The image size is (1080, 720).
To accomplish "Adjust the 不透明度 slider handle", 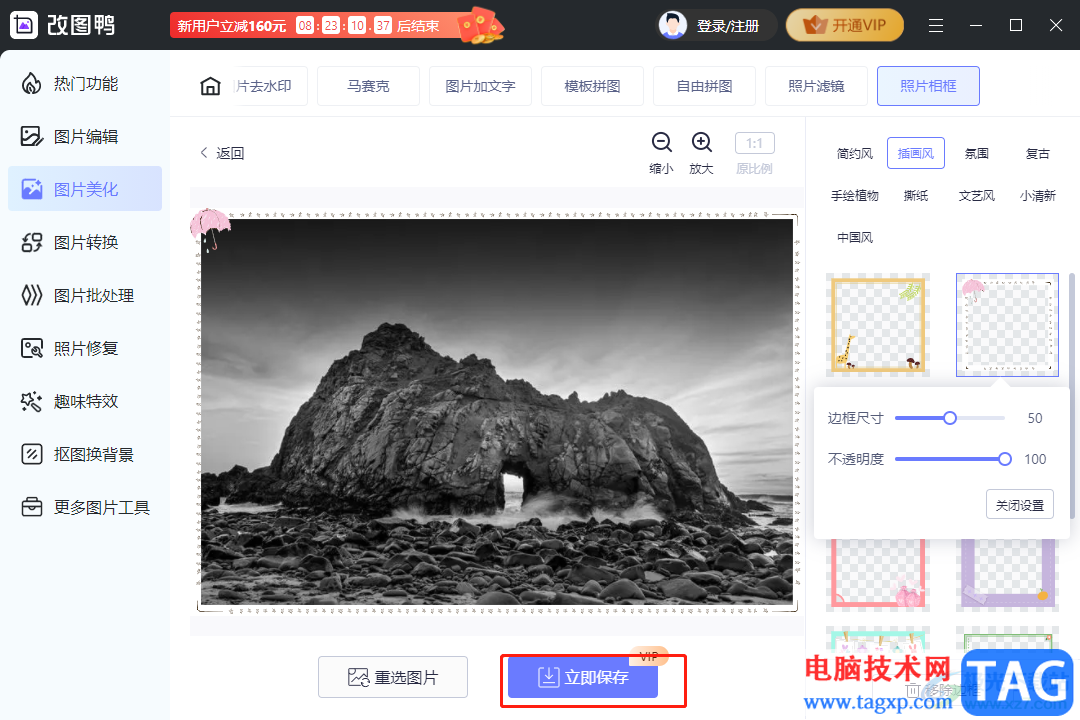I will coord(1005,459).
